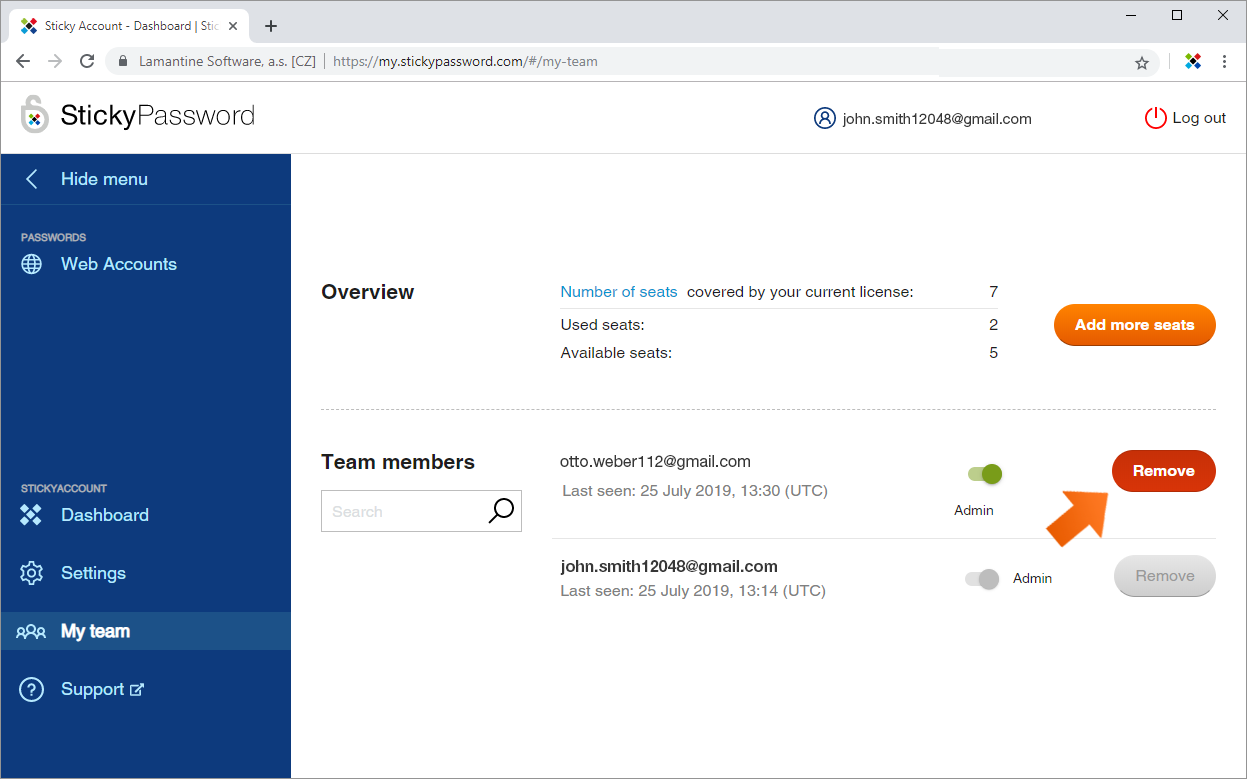The height and width of the screenshot is (779, 1247).
Task: Click the john.smith12048@gmail.com team member email
Action: coord(669,567)
